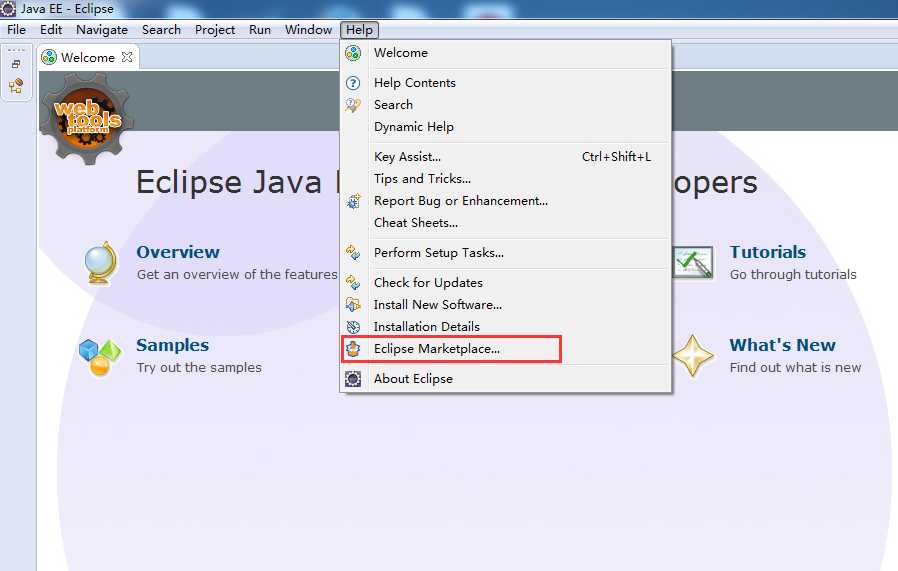Click the Welcome globe icon in Help menu
Image resolution: width=898 pixels, height=571 pixels.
[x=353, y=53]
